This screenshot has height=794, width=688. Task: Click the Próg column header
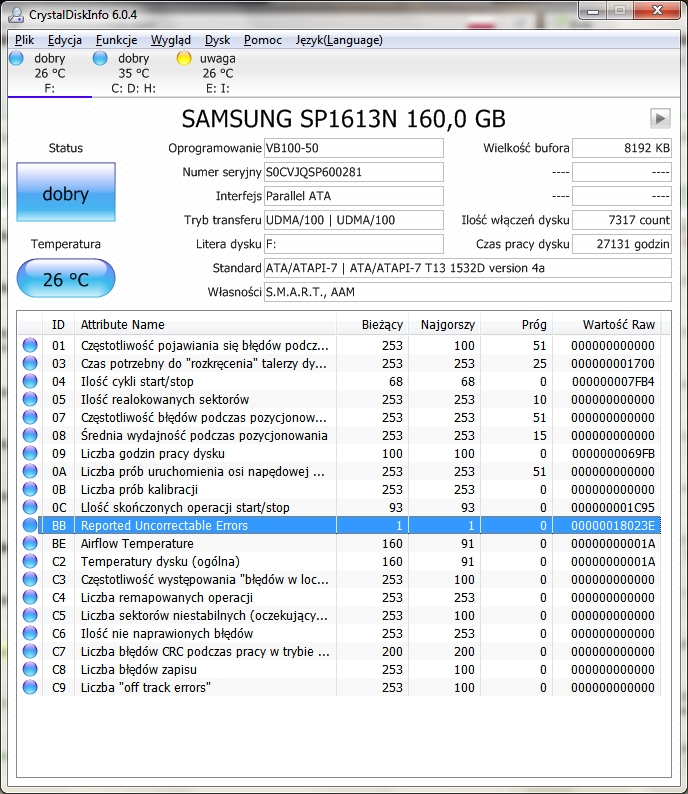[x=516, y=324]
